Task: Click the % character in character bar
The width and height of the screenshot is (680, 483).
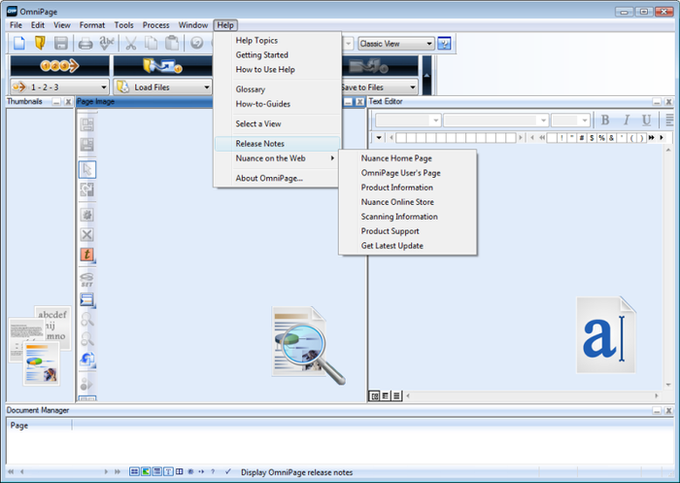Action: click(602, 138)
